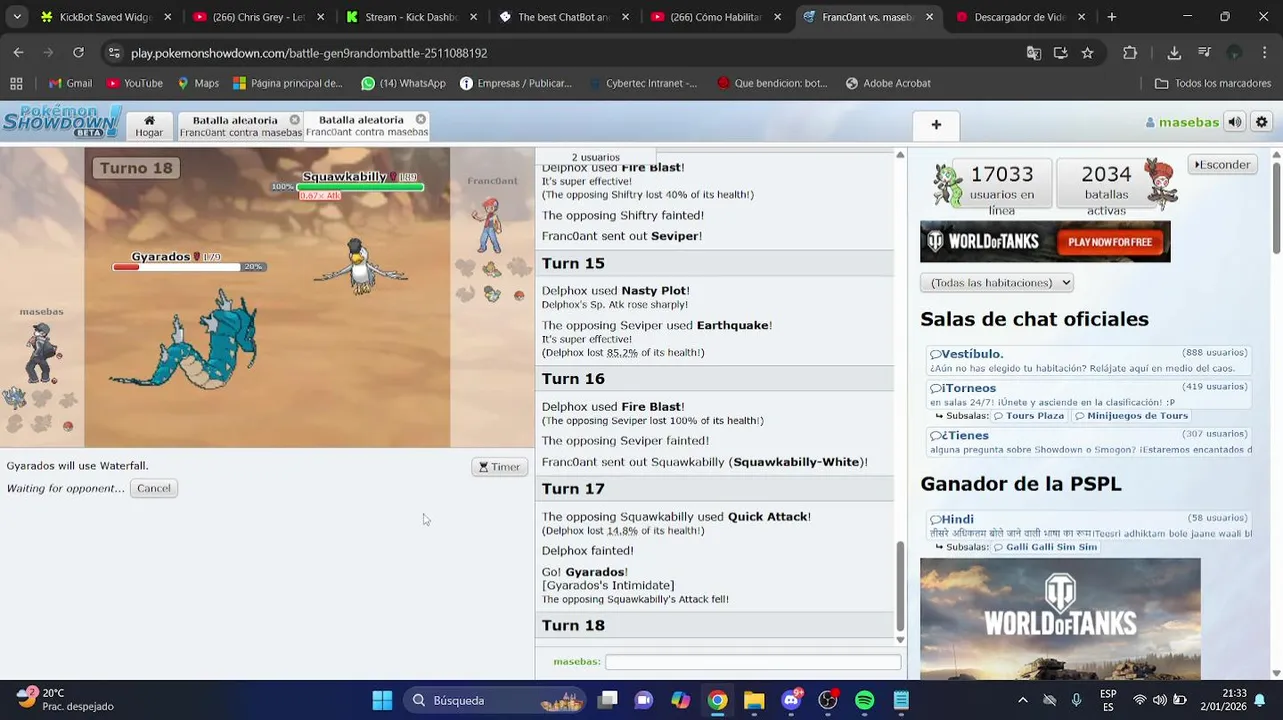Image resolution: width=1283 pixels, height=720 pixels.
Task: Show hidden system tray icons
Action: 1022,700
